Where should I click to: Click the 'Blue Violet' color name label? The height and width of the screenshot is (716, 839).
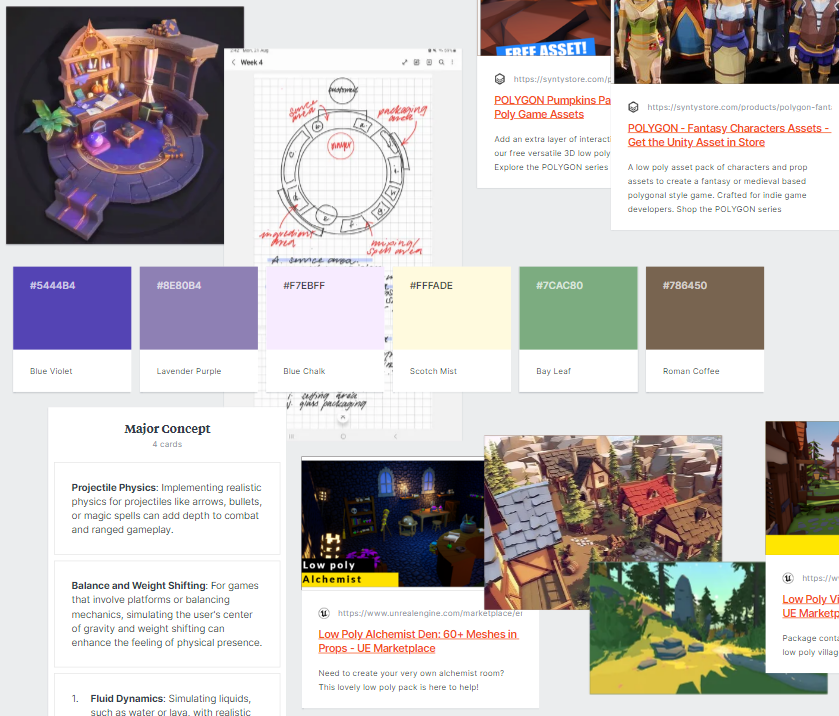(x=51, y=371)
